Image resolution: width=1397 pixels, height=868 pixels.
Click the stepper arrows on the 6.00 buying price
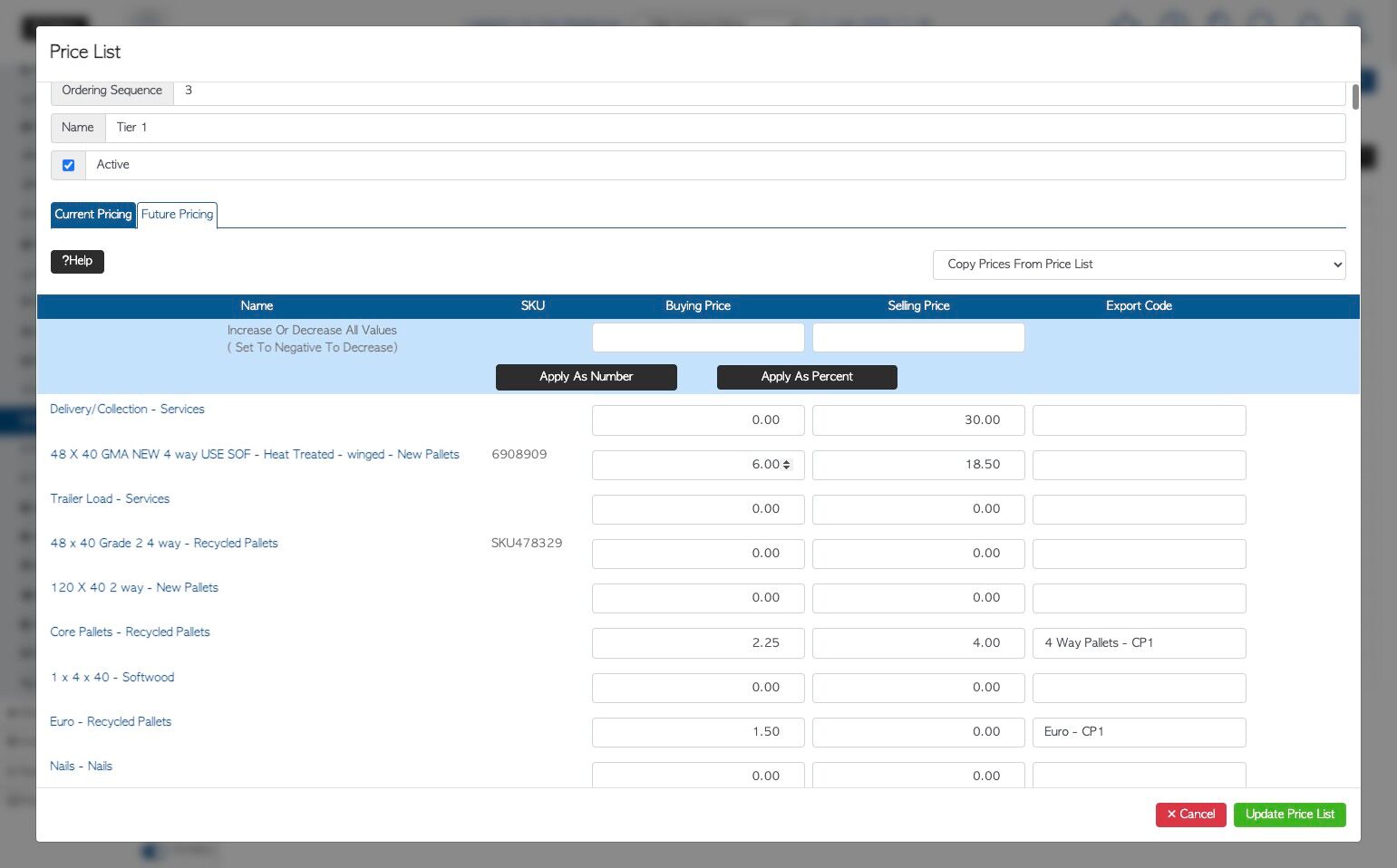click(x=786, y=465)
